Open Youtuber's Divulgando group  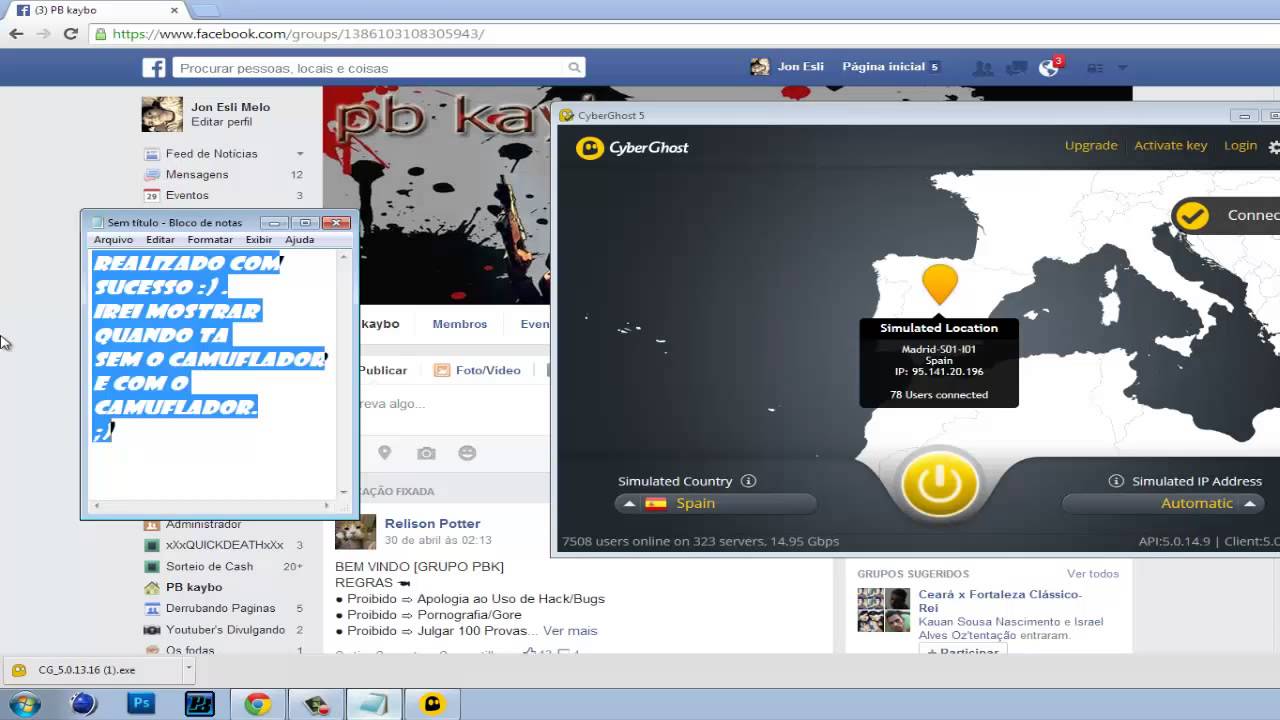[225, 630]
